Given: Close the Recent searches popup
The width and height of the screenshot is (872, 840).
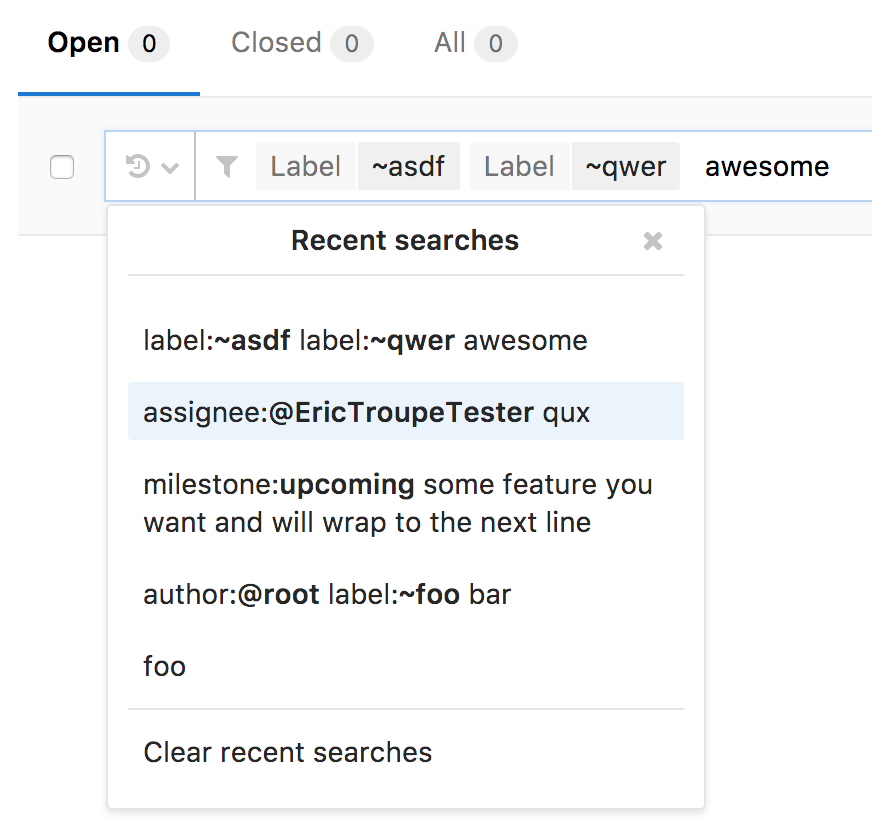Looking at the screenshot, I should (x=653, y=241).
